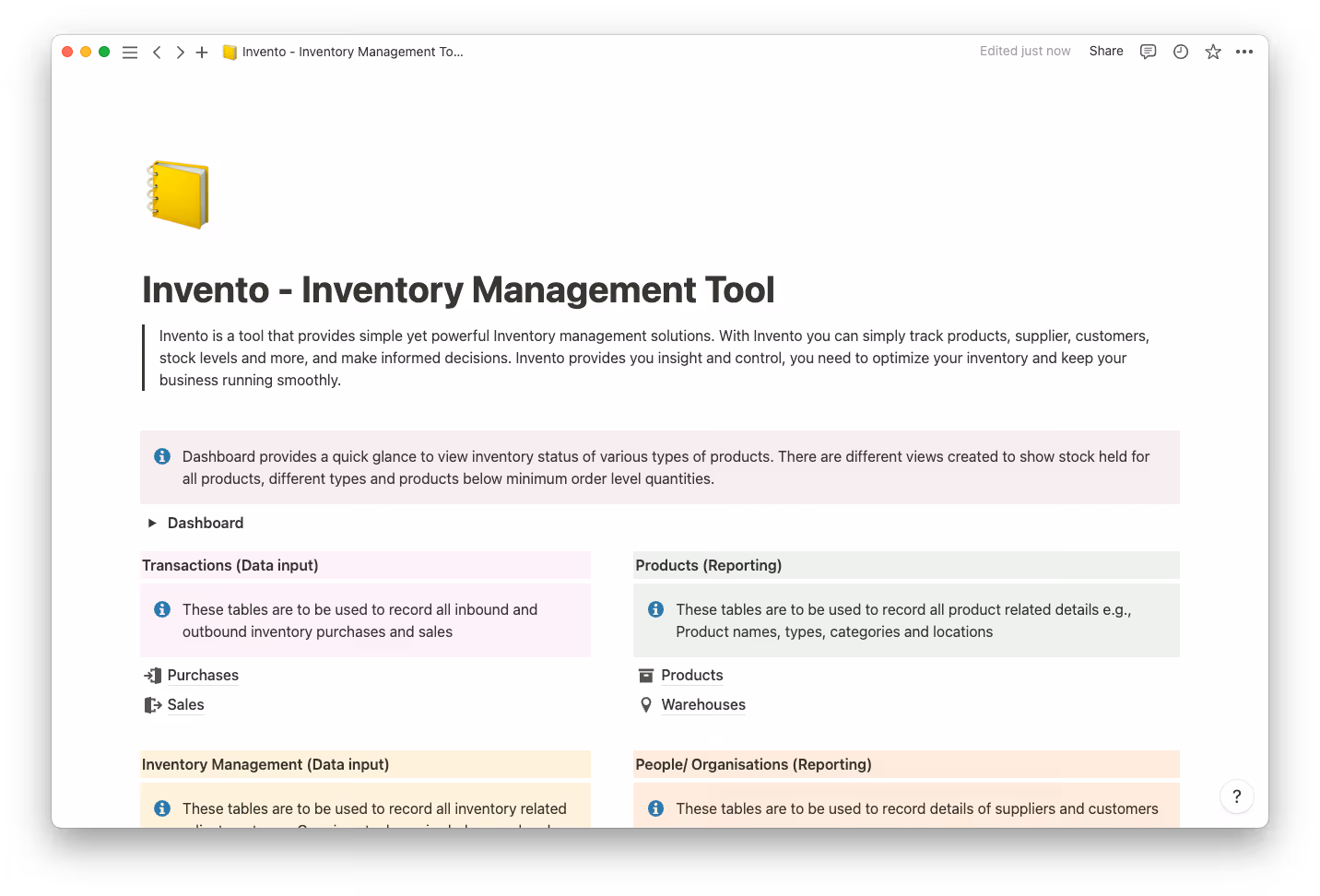Click the info icon in Dashboard callout
The height and width of the screenshot is (896, 1320).
[162, 457]
